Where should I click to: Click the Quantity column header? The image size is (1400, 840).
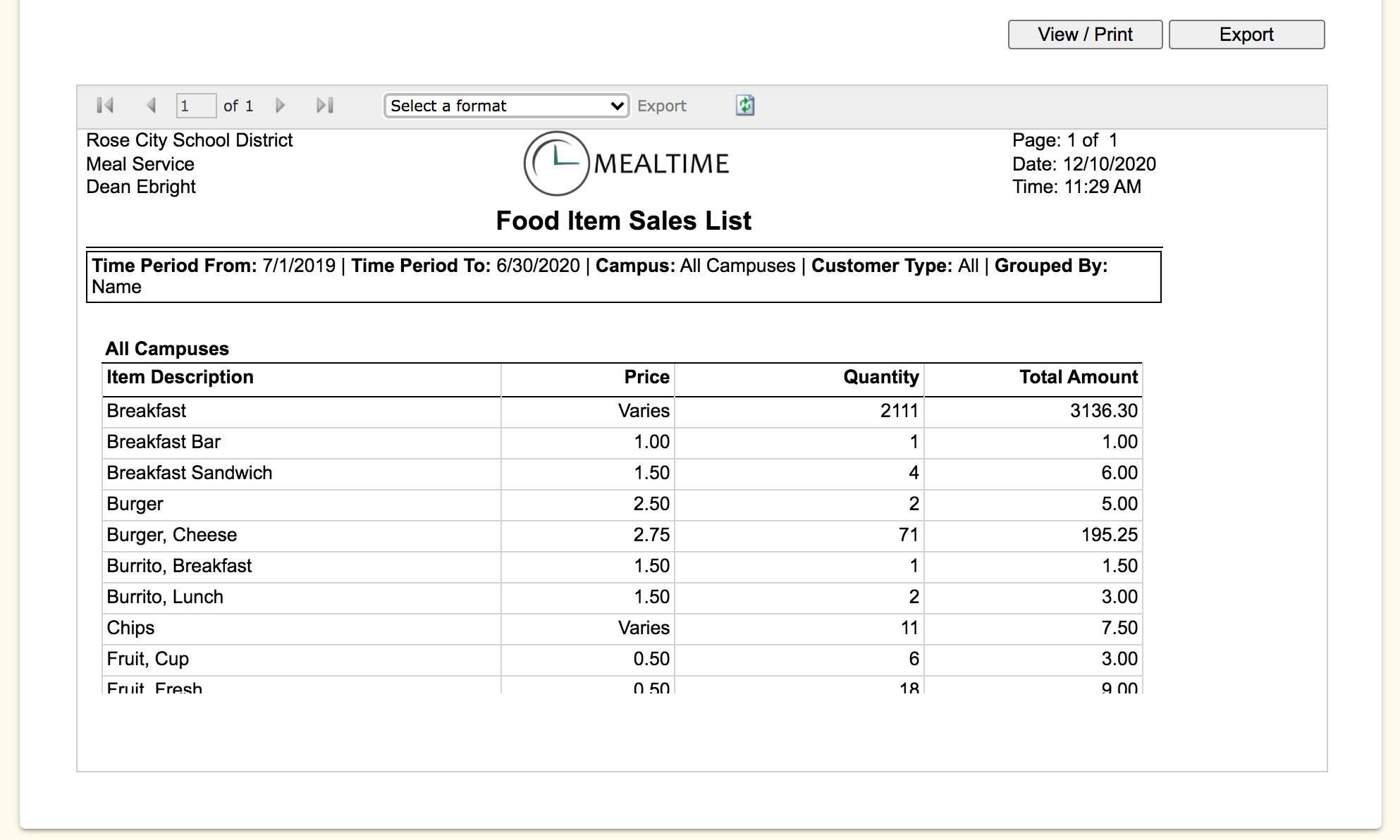880,378
